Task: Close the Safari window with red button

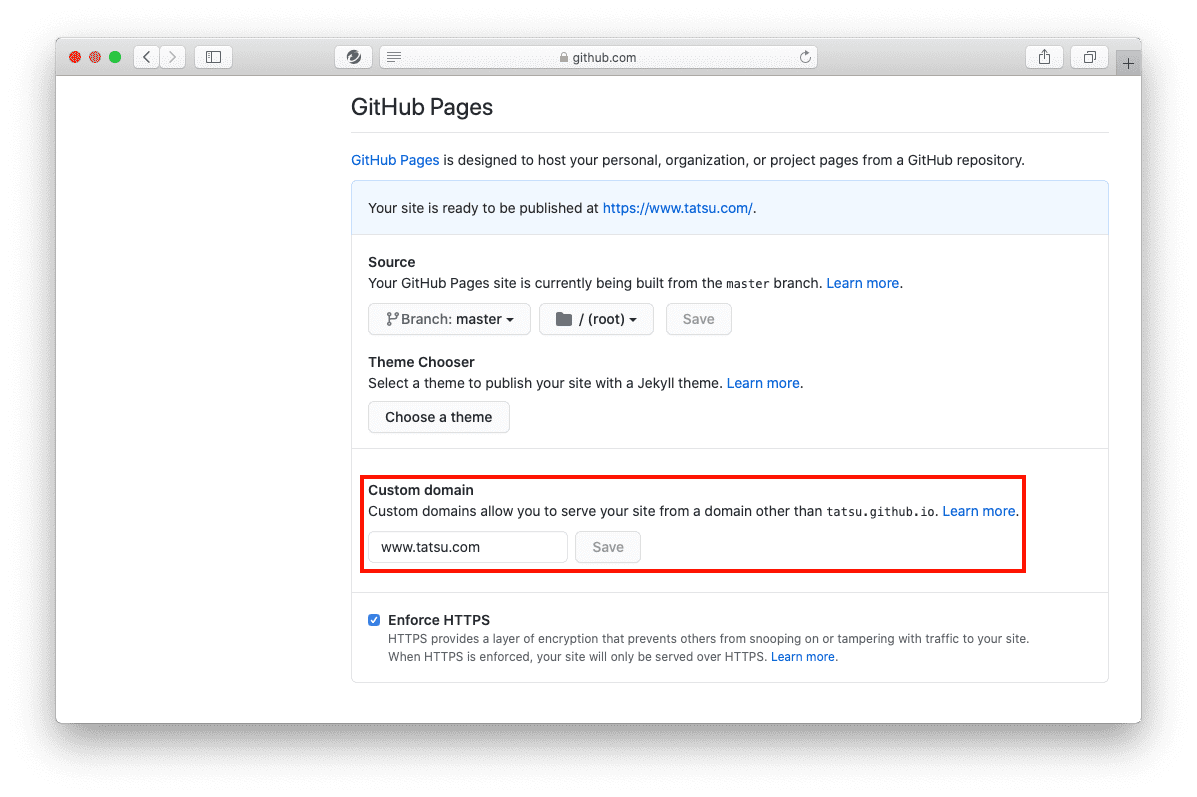Action: tap(75, 57)
